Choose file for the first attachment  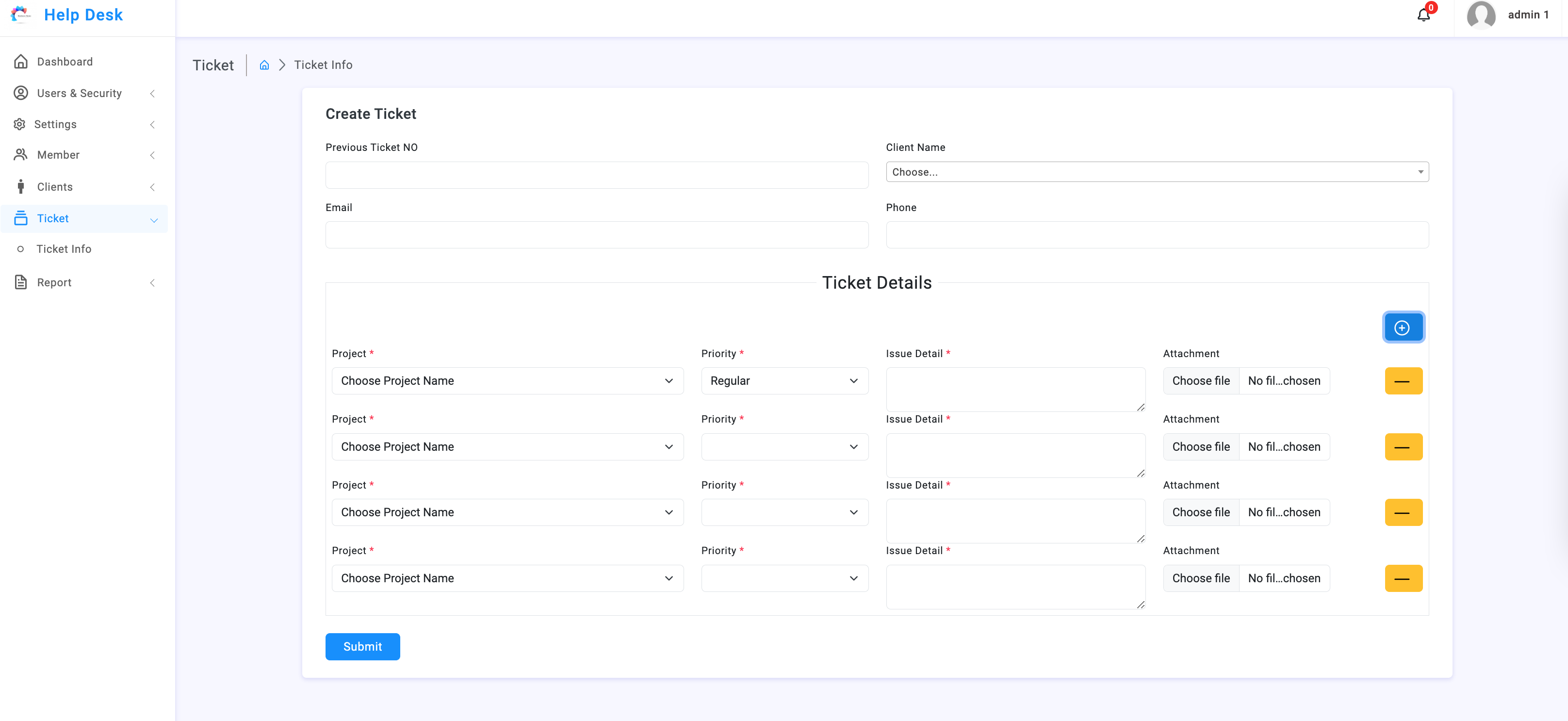[1200, 380]
